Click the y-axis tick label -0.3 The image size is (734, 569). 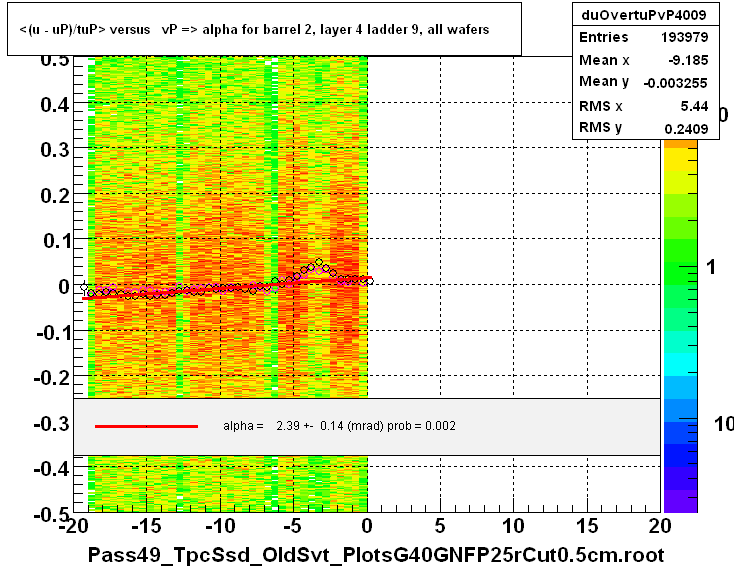52,423
